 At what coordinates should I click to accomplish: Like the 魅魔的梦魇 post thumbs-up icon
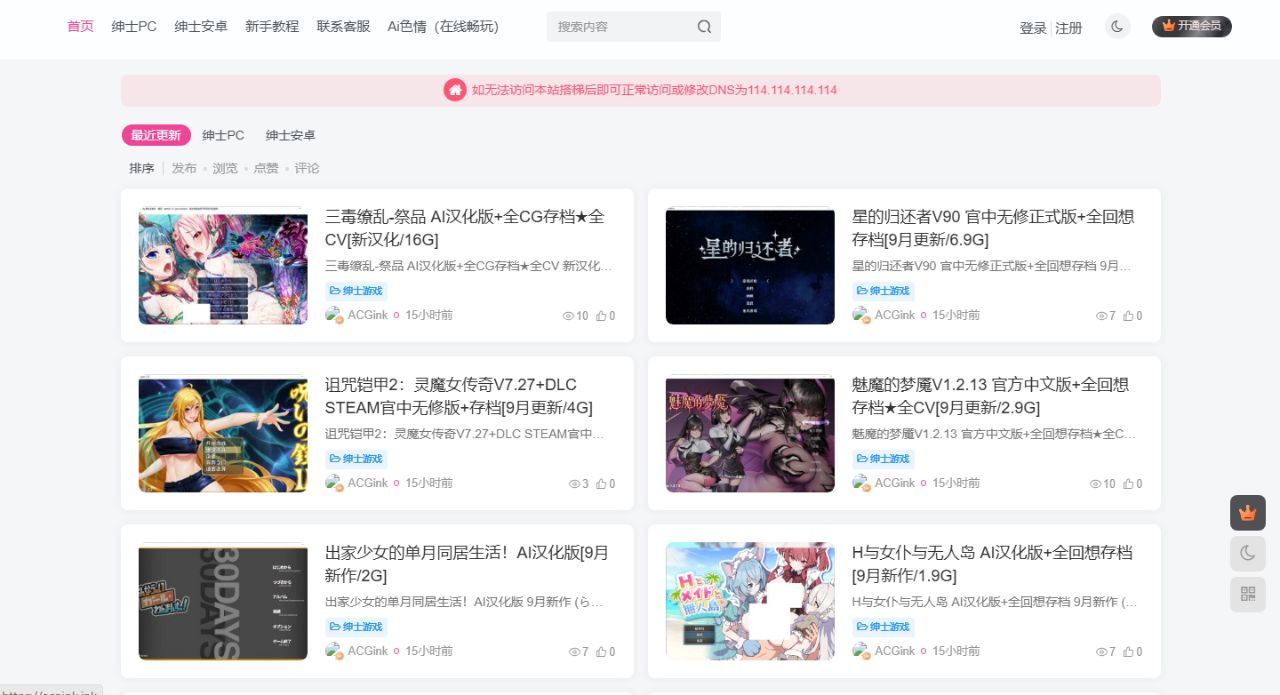[1128, 484]
